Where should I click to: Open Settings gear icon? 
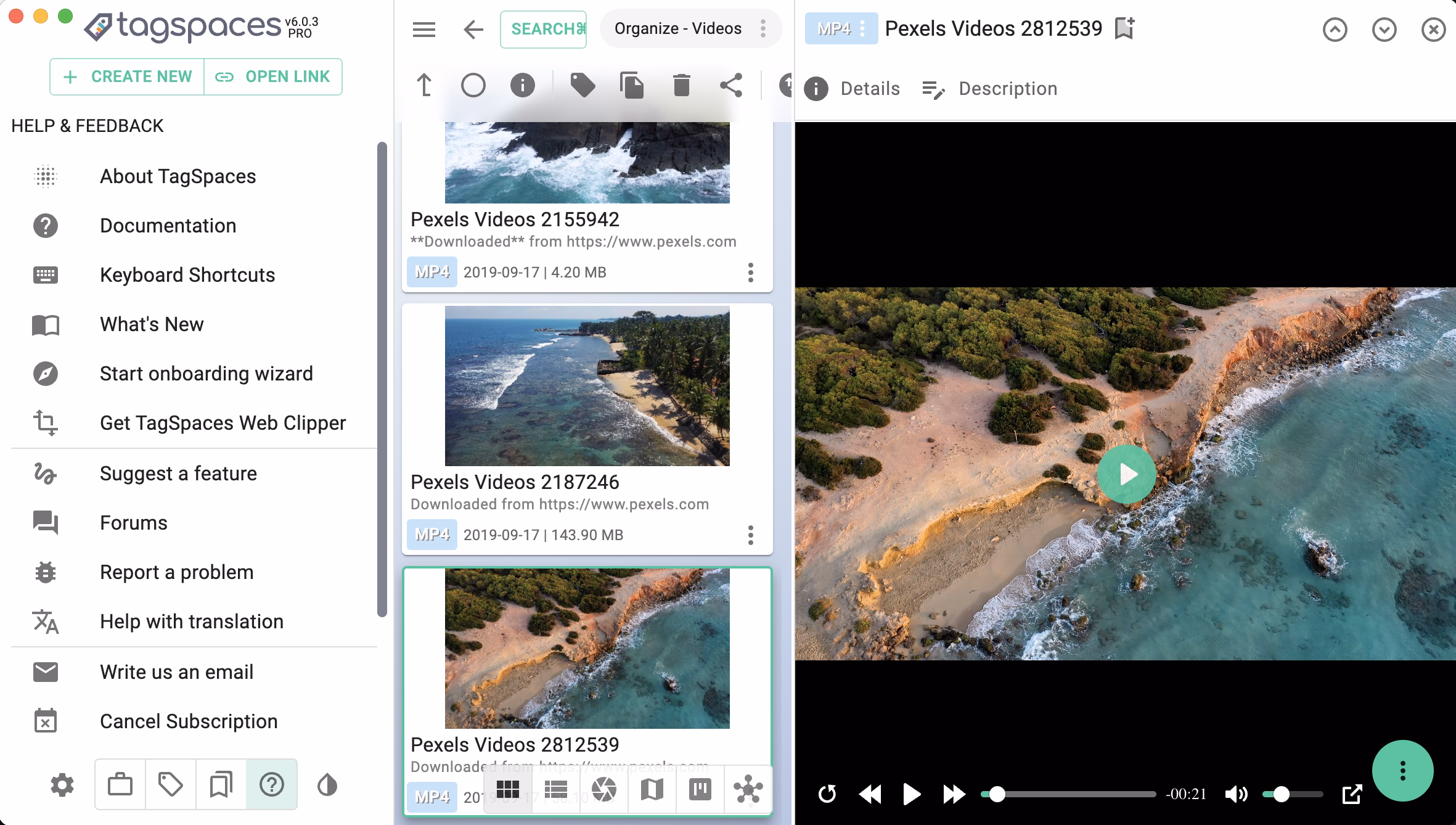pos(62,785)
